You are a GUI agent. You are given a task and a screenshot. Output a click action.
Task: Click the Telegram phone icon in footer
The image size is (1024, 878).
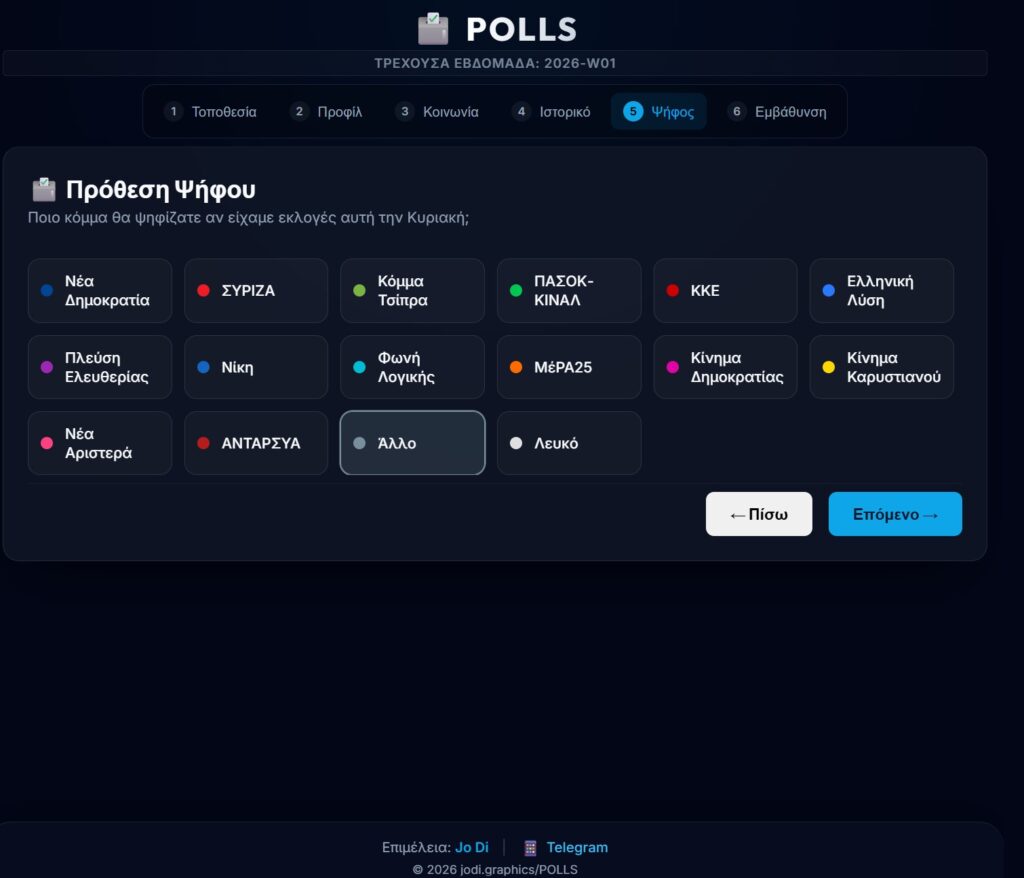(x=530, y=848)
